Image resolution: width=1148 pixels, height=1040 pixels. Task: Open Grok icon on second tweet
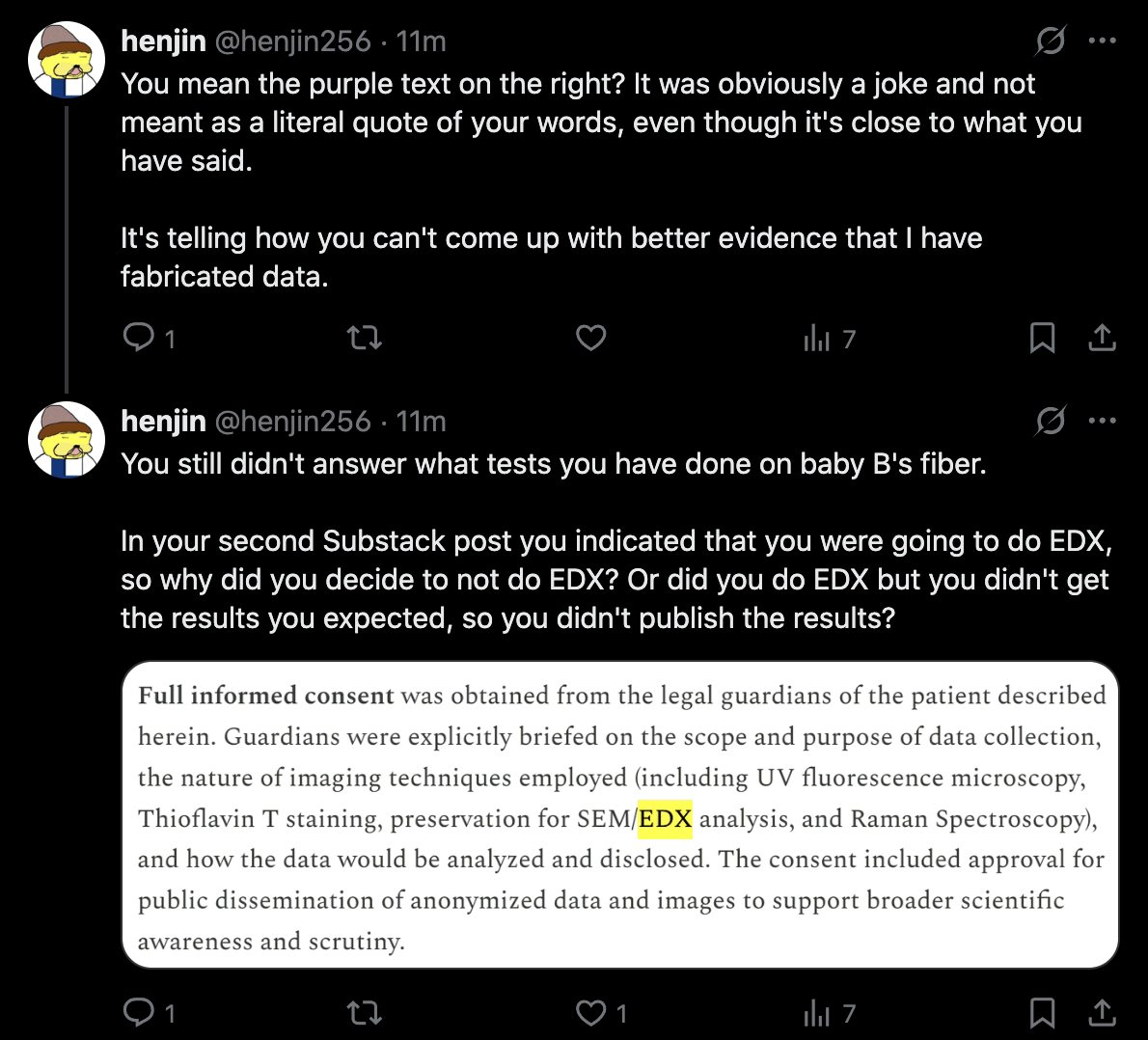[1050, 421]
